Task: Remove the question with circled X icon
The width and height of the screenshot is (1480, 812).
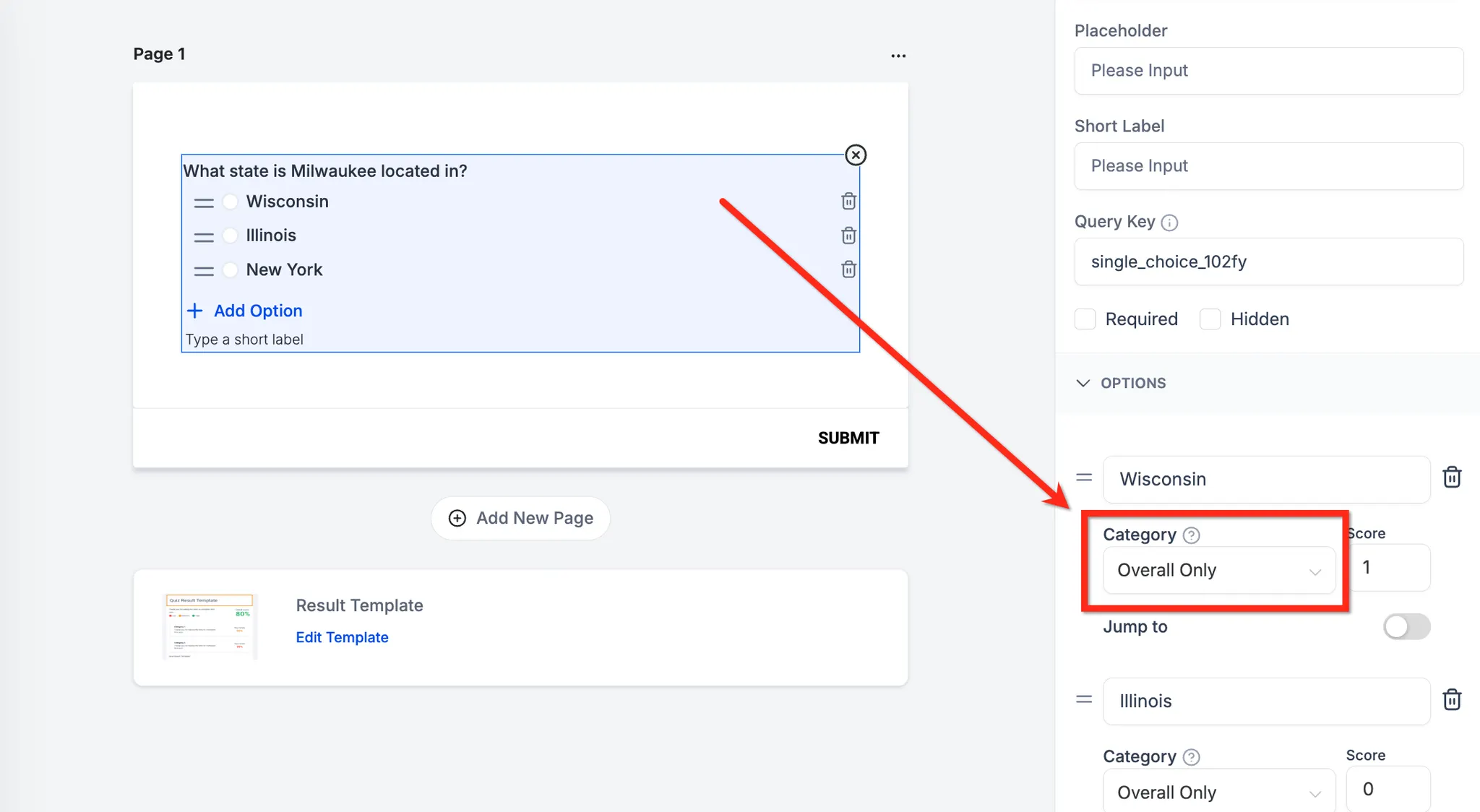Action: coord(856,155)
